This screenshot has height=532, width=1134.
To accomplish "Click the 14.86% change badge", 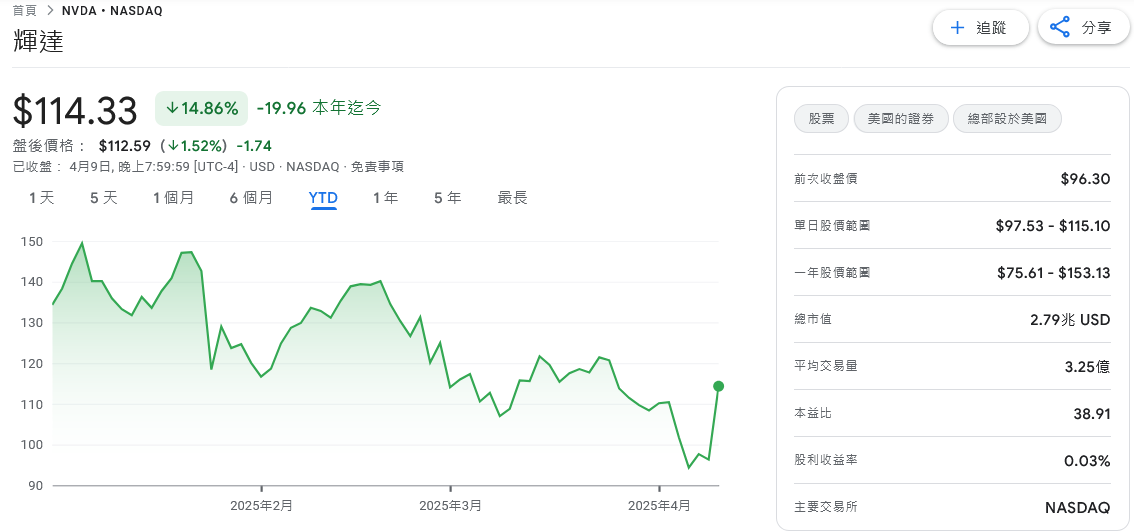I will point(202,108).
